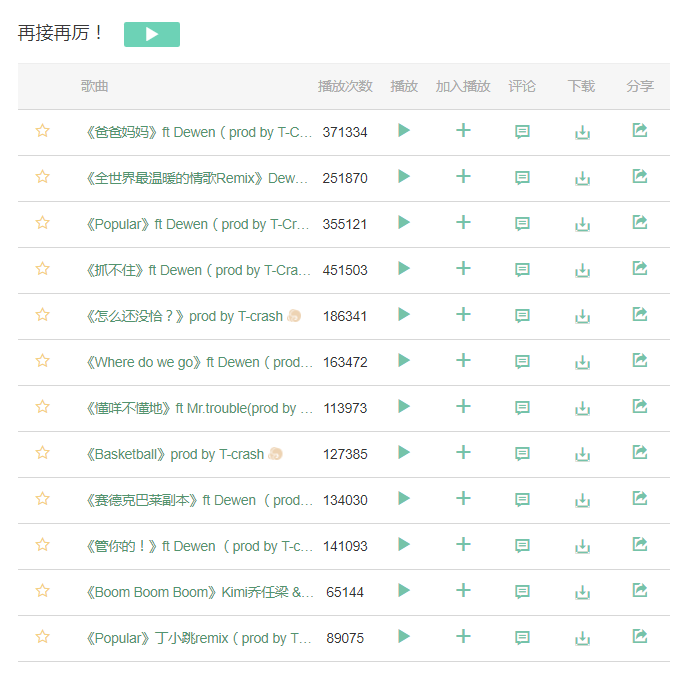Open comments for 《爸爸妈妈》

pos(522,132)
